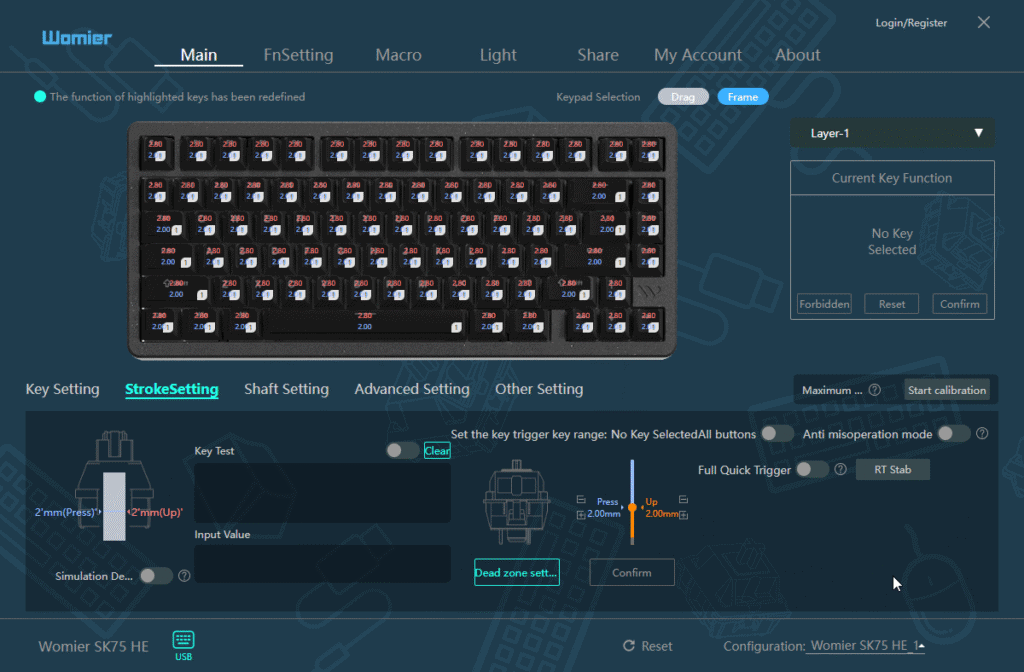
Task: Click inside the Input Value field
Action: (x=323, y=564)
